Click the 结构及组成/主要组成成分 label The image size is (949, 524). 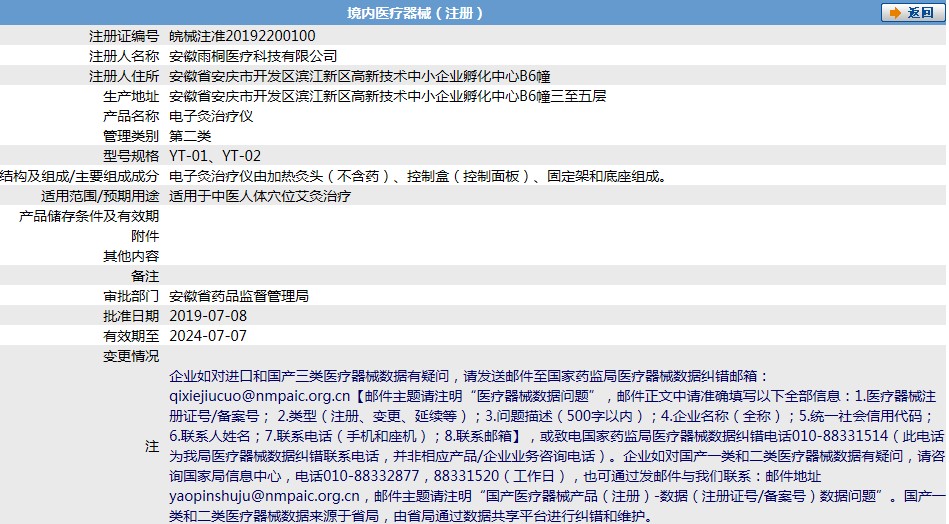tap(79, 176)
